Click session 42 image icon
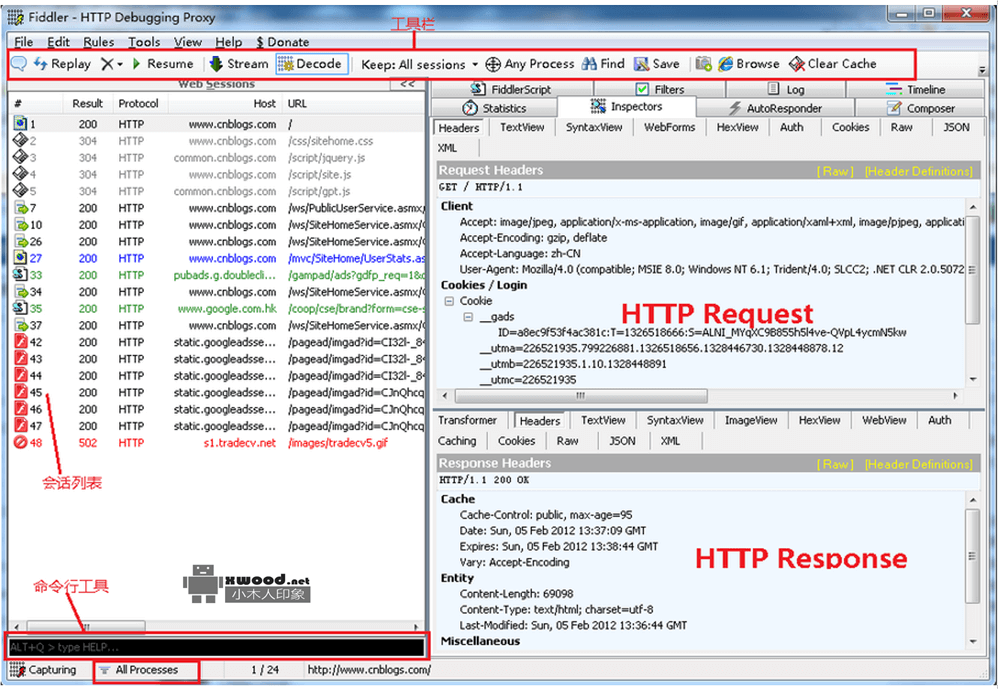The height and width of the screenshot is (689, 999). [x=20, y=342]
